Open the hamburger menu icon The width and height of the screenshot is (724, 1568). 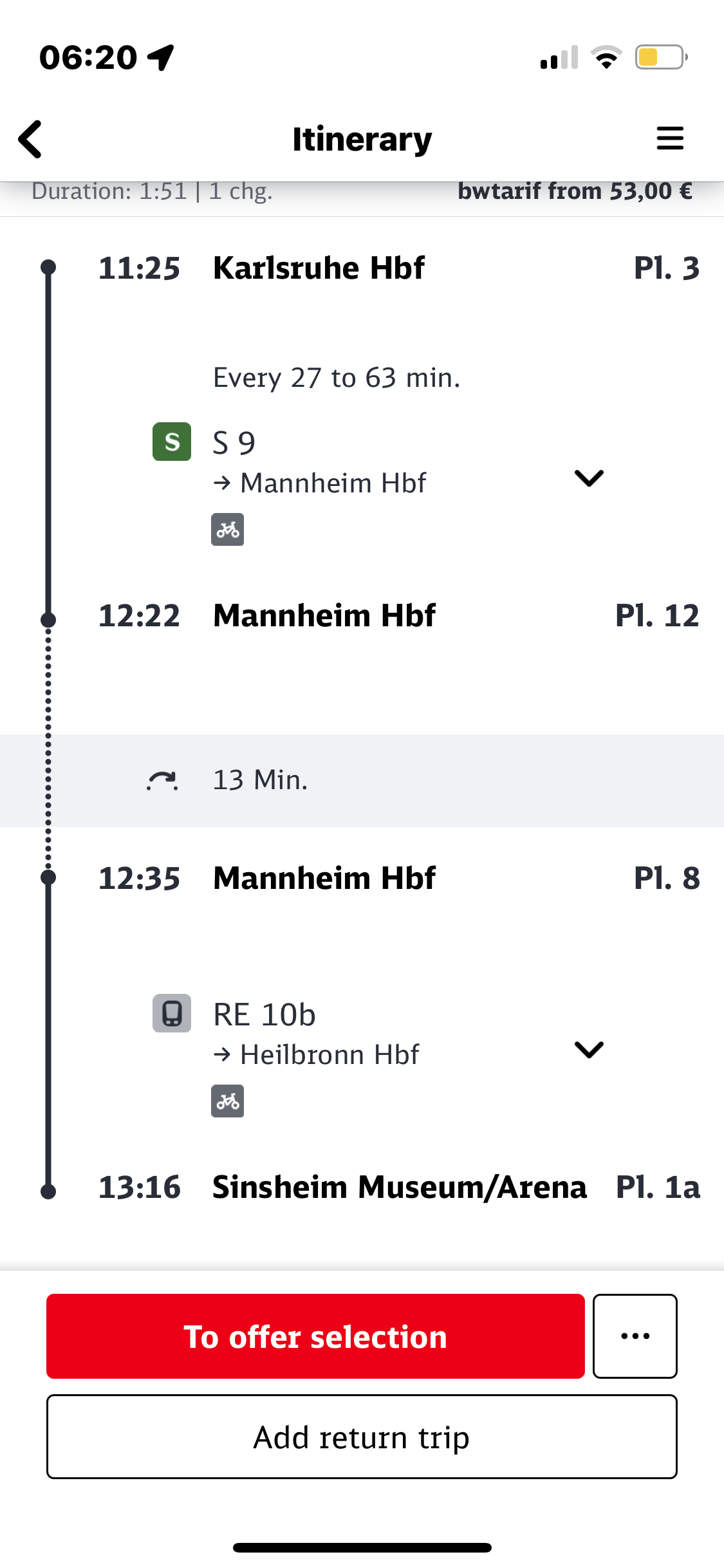(x=669, y=138)
